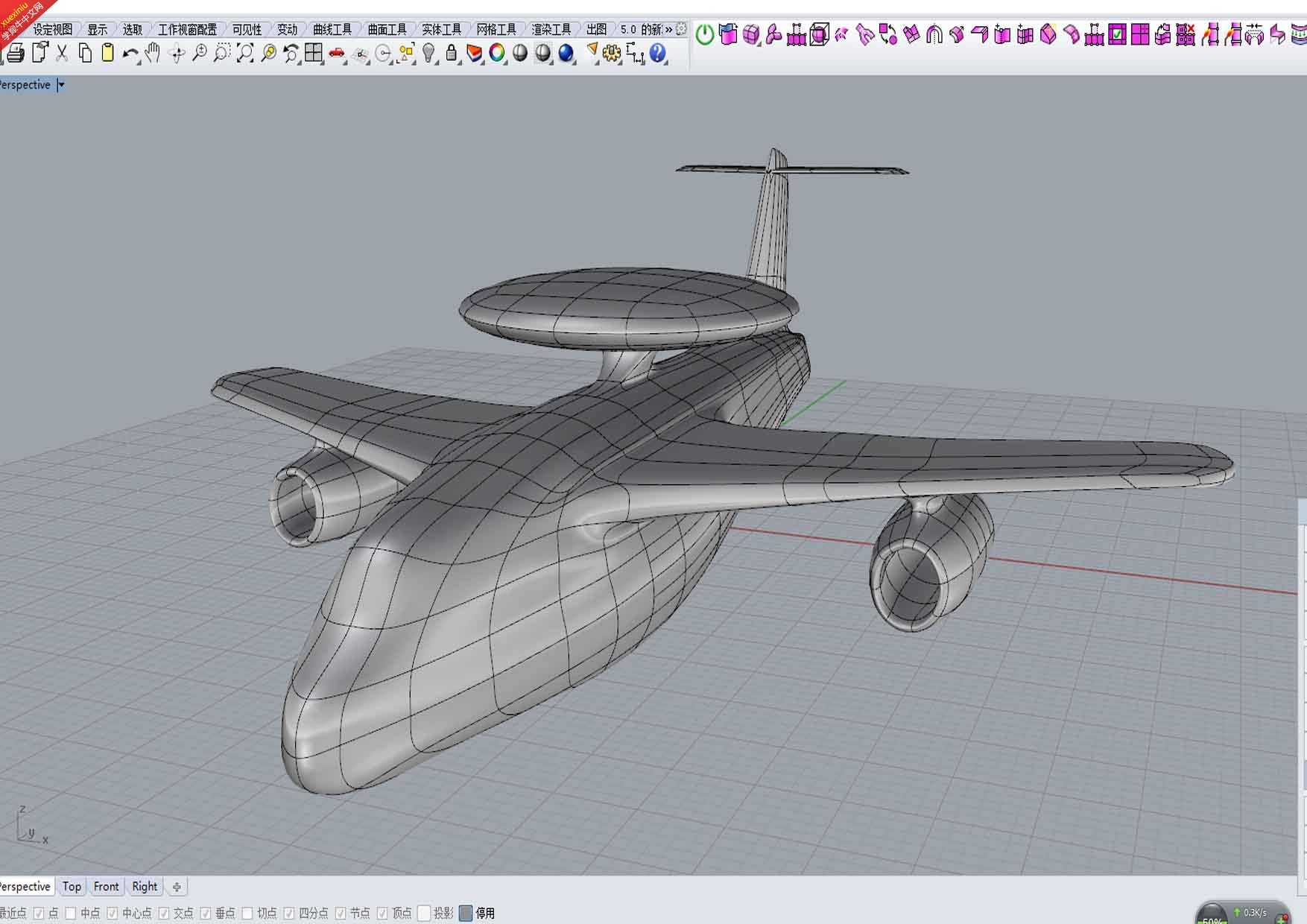
Task: Click the padlock Lock objects icon
Action: tap(452, 53)
